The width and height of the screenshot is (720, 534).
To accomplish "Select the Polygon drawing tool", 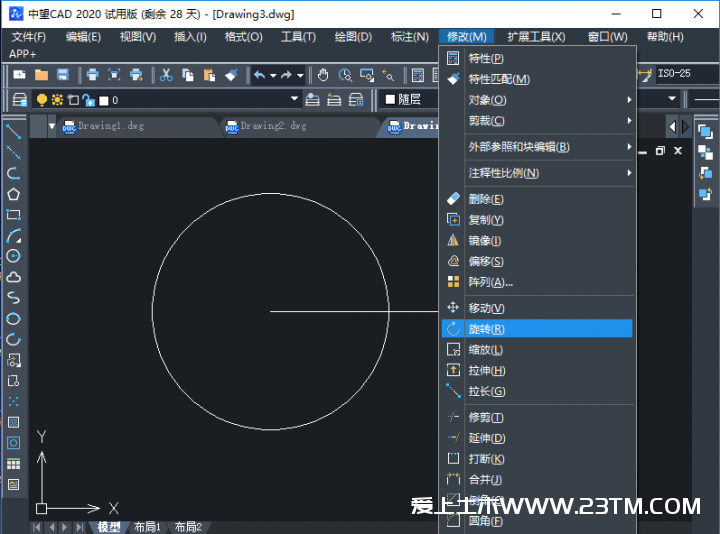I will tap(14, 194).
